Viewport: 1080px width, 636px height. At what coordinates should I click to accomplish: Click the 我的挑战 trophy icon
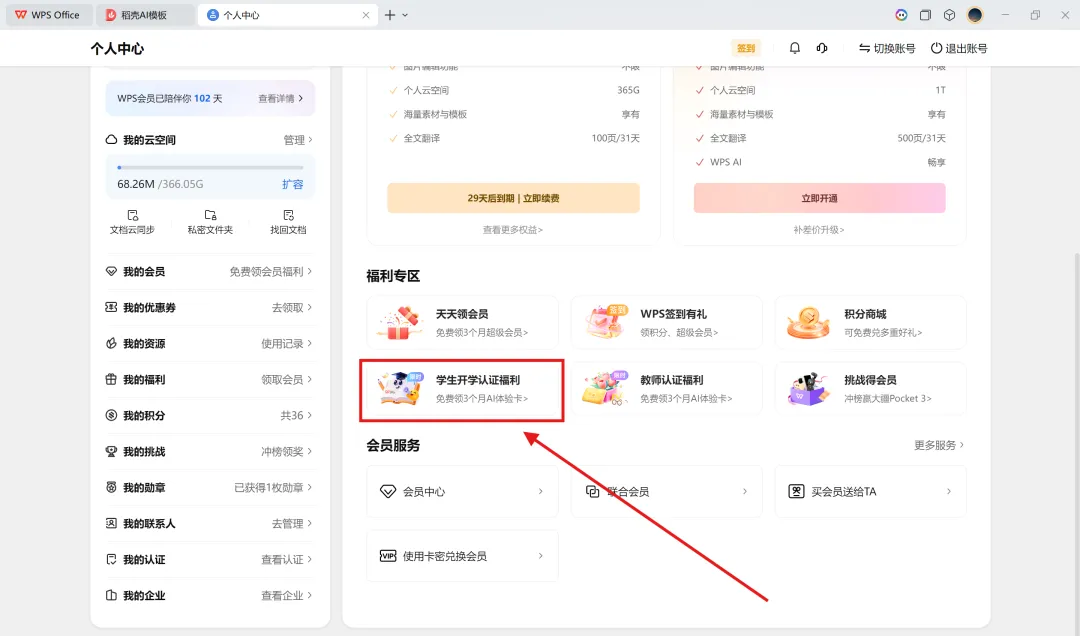111,451
